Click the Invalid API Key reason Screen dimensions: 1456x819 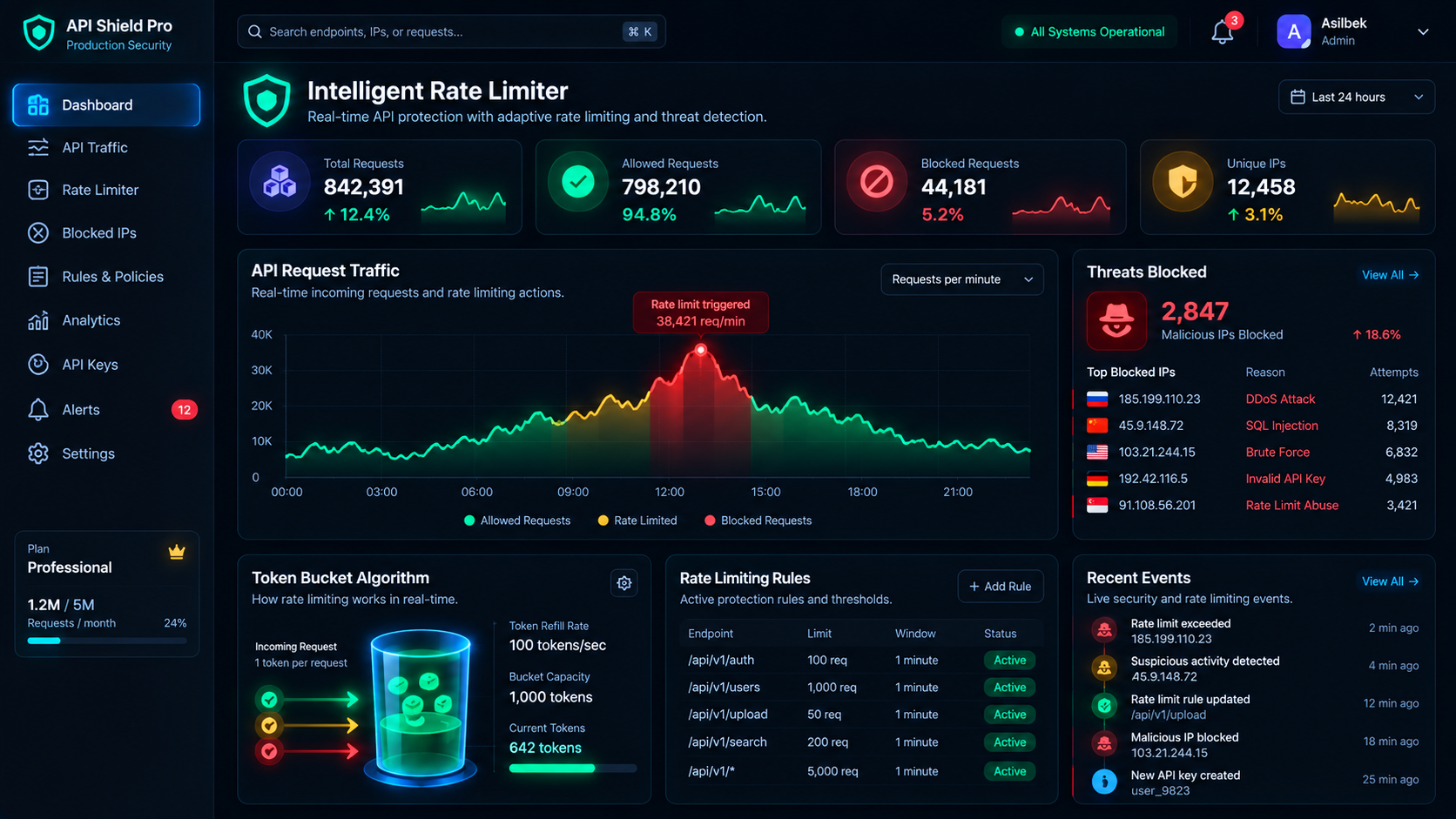tap(1285, 479)
